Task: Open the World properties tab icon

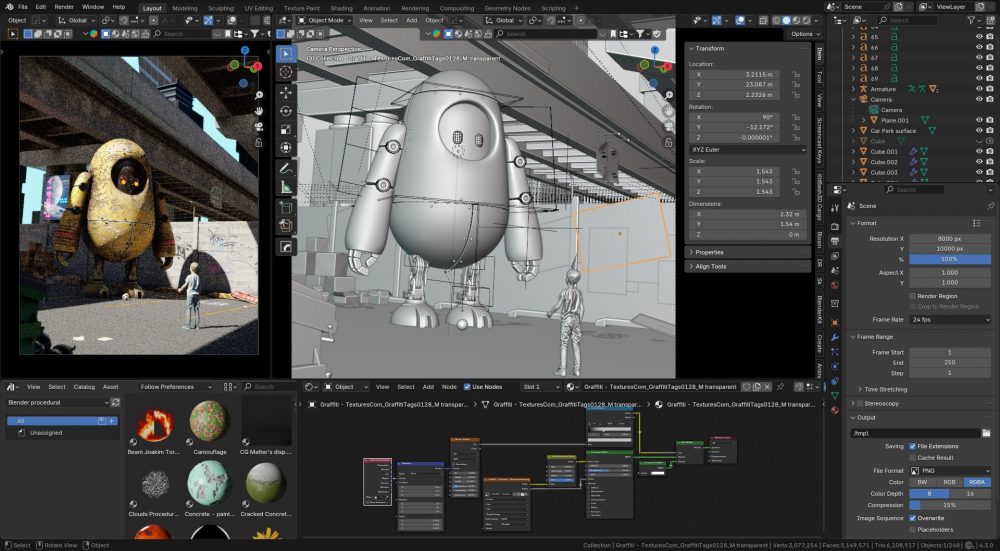Action: [835, 285]
